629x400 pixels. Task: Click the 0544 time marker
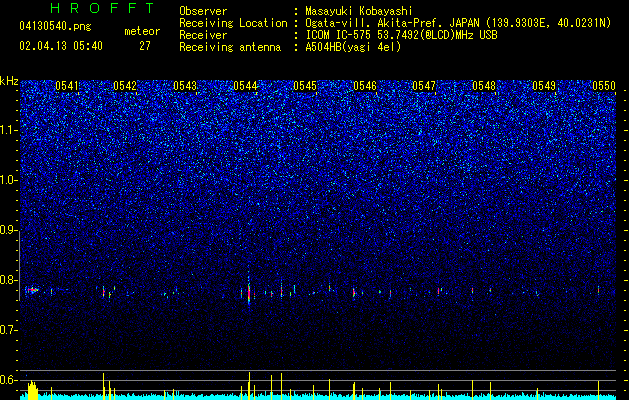(245, 86)
